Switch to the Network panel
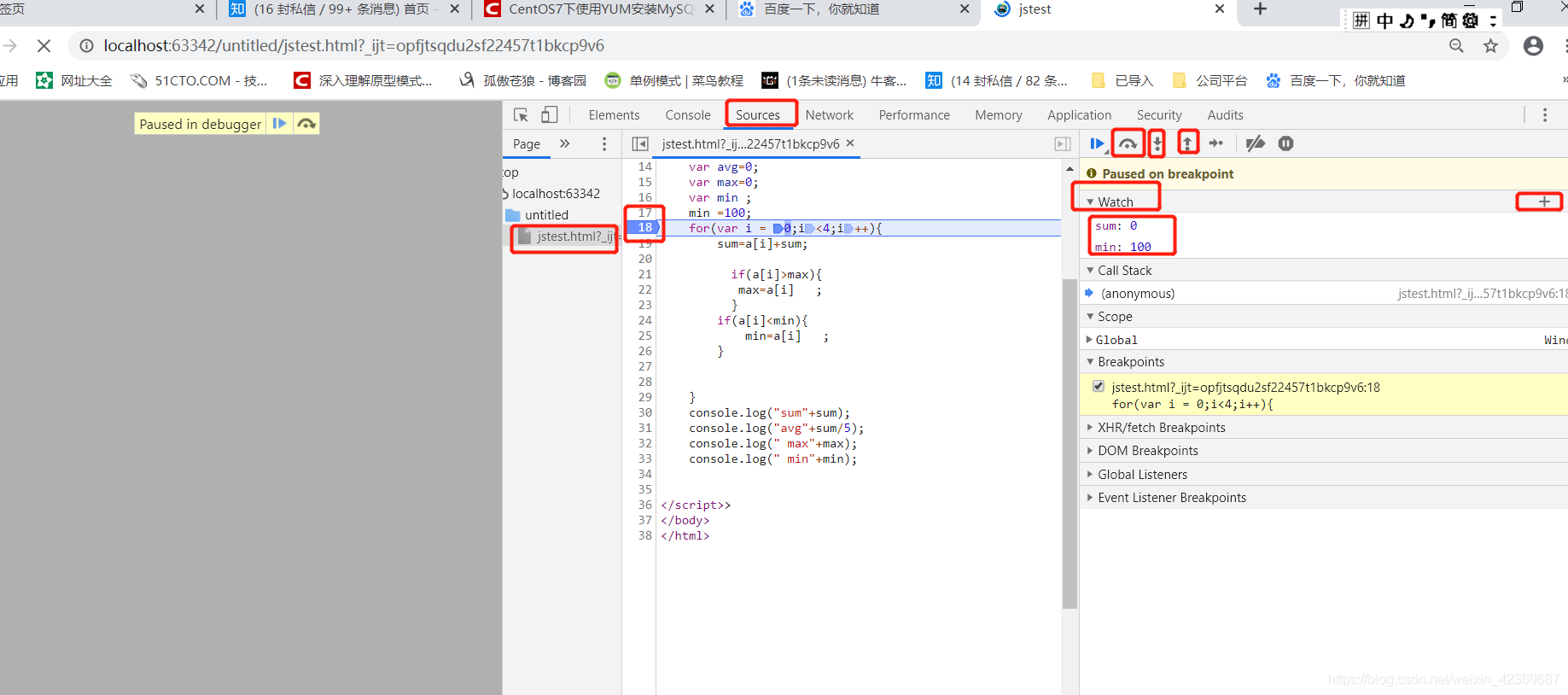This screenshot has width=1568, height=695. point(830,114)
